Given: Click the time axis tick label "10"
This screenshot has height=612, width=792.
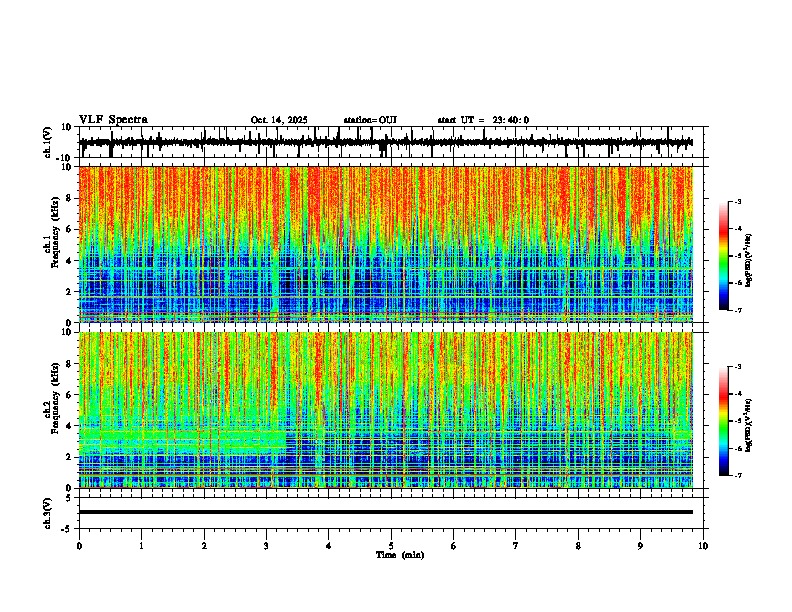Looking at the screenshot, I should [703, 546].
